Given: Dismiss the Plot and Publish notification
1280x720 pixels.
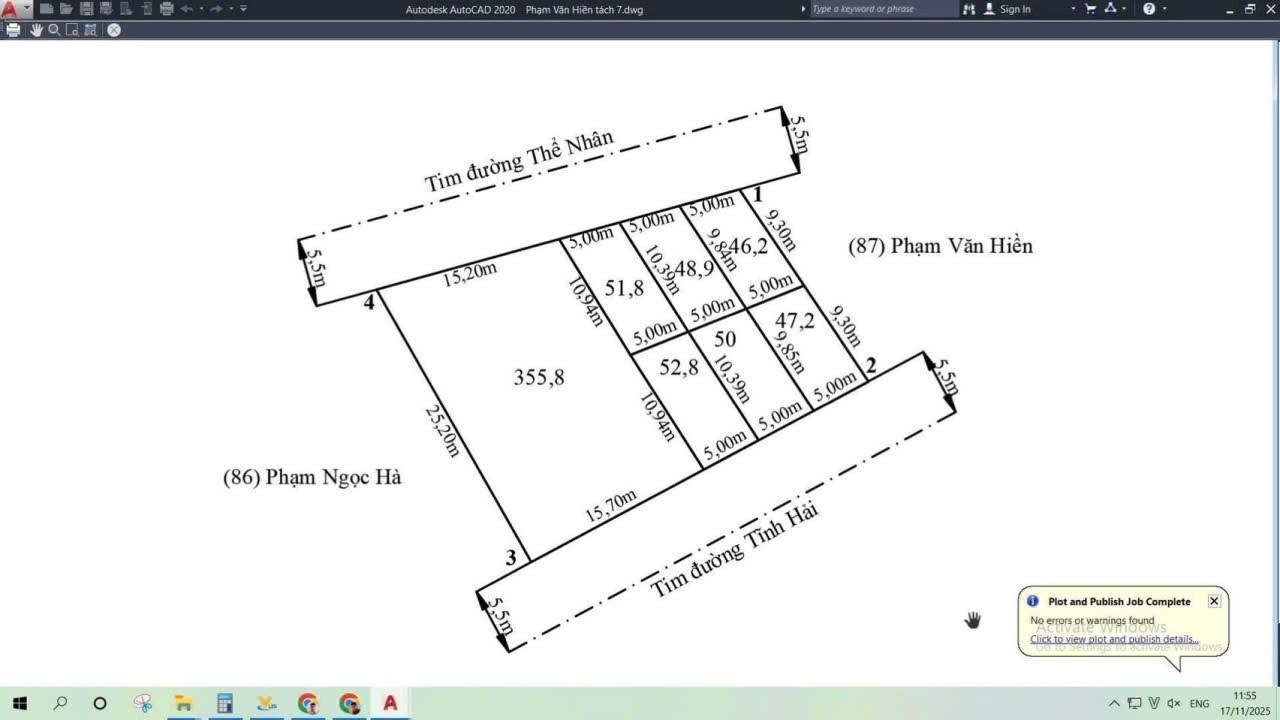Looking at the screenshot, I should [1214, 601].
